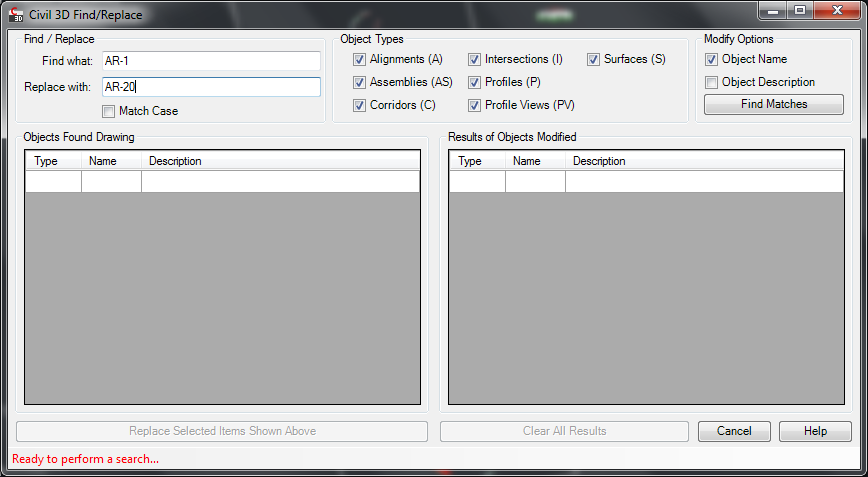The height and width of the screenshot is (477, 868).
Task: Click the Civil 3D app icon in title bar
Action: point(16,14)
